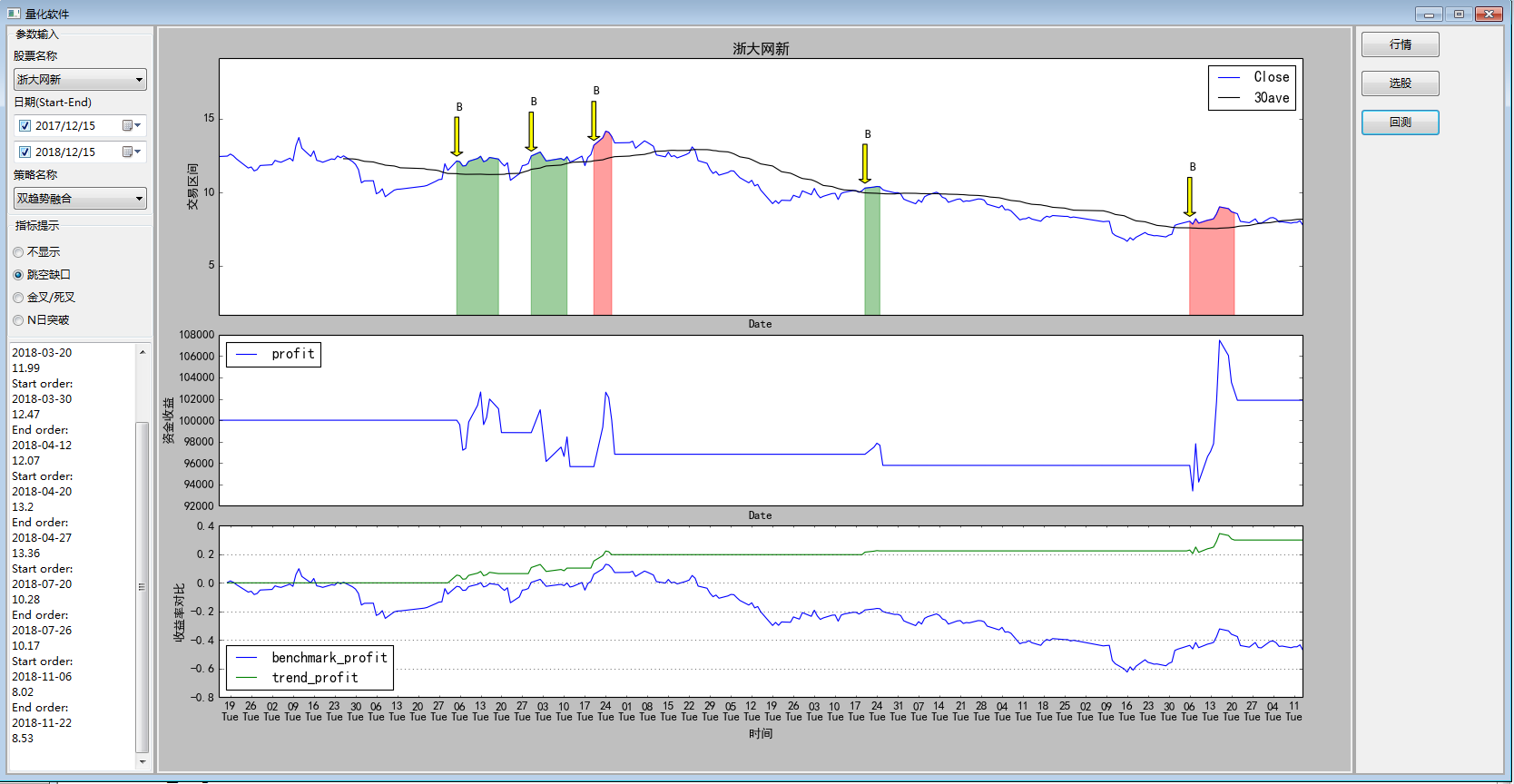The width and height of the screenshot is (1514, 784).
Task: Select log value 8.02
Action: [23, 692]
